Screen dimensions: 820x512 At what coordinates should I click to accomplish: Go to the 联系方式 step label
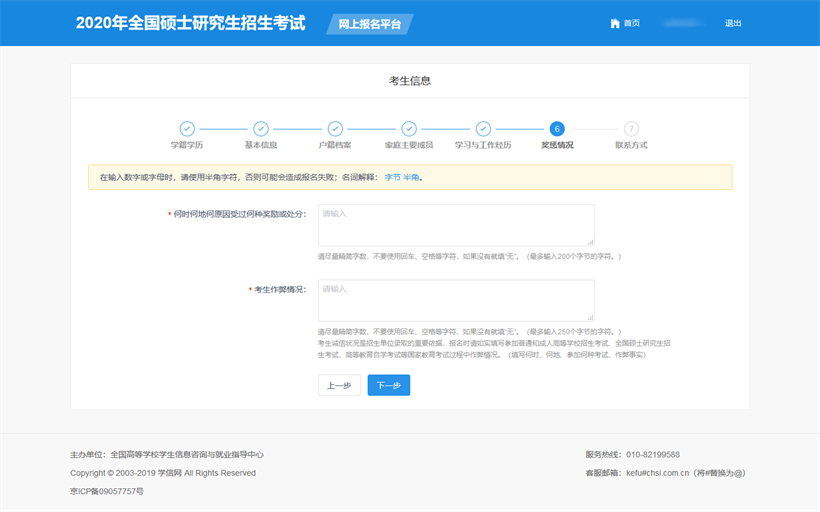pyautogui.click(x=631, y=145)
